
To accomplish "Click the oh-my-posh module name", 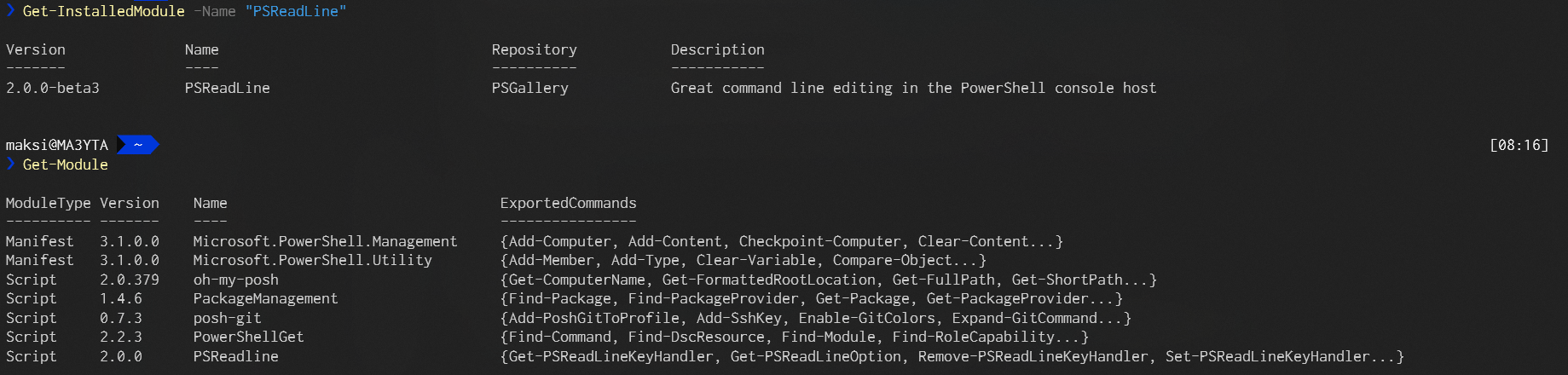I will click(x=236, y=280).
